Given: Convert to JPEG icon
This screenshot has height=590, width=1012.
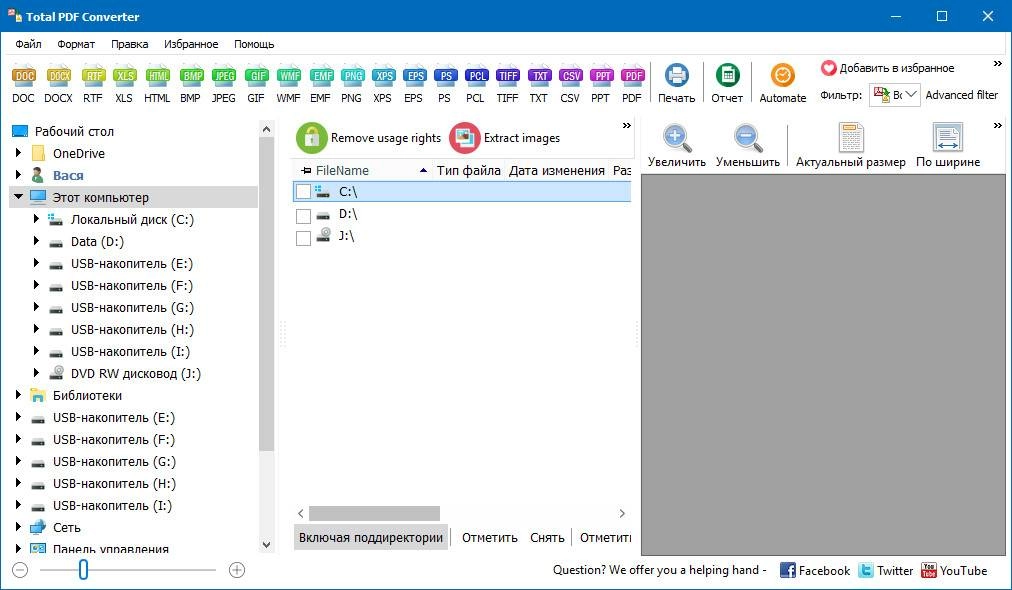Looking at the screenshot, I should [224, 84].
